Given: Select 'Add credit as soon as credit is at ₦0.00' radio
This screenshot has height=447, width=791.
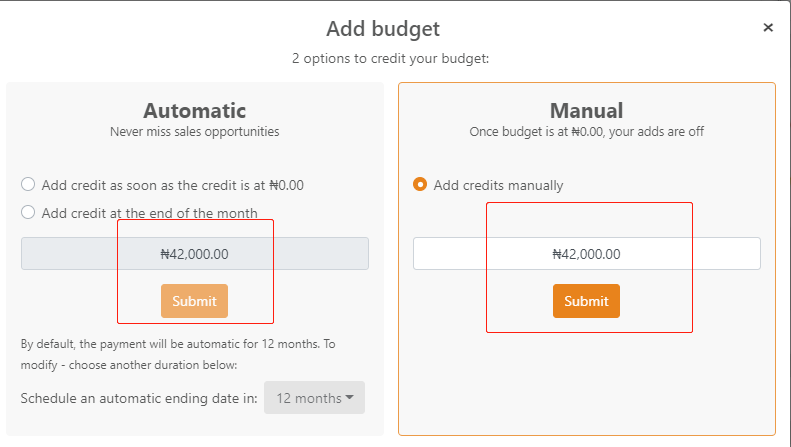Looking at the screenshot, I should click(28, 184).
